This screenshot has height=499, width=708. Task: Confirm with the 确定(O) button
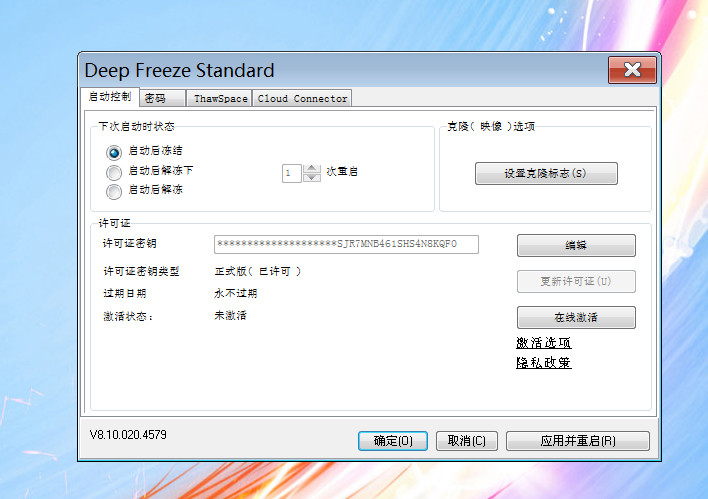(393, 441)
